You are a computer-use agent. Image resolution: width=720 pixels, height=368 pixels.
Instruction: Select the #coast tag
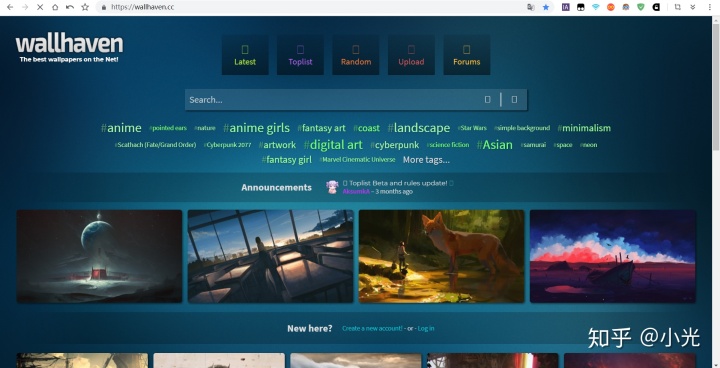point(366,128)
